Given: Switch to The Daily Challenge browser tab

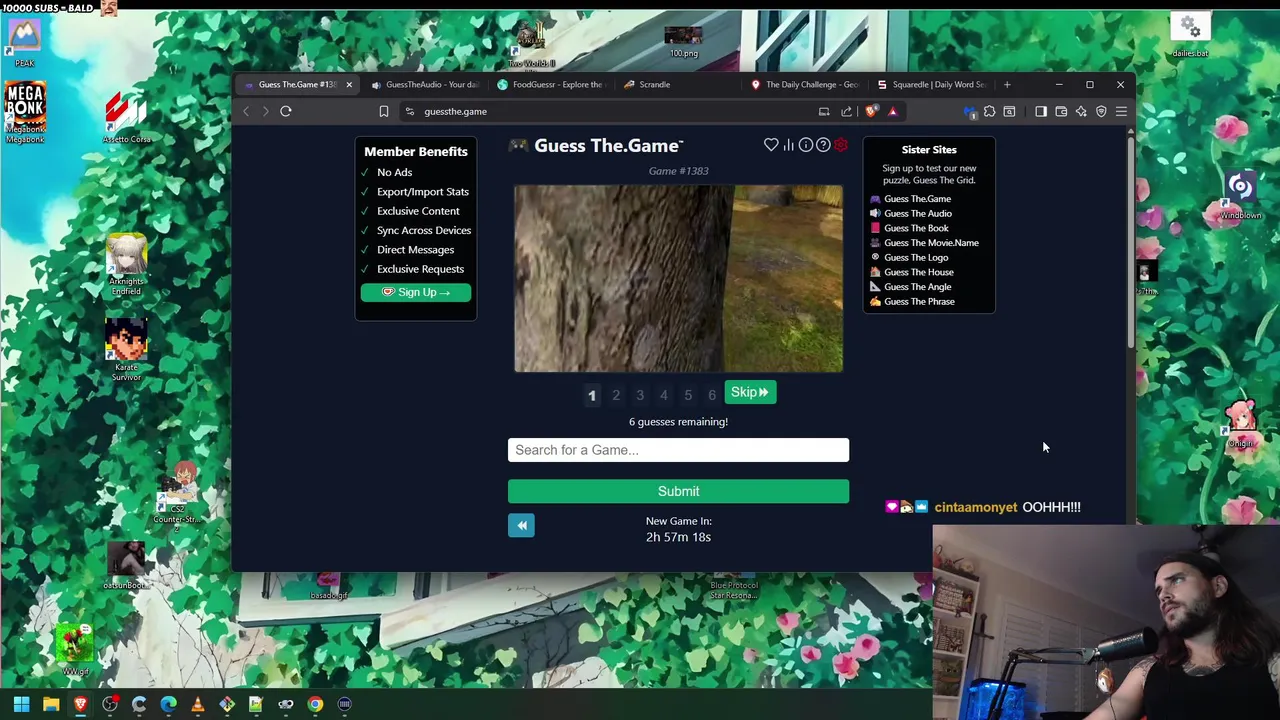Looking at the screenshot, I should tap(805, 84).
